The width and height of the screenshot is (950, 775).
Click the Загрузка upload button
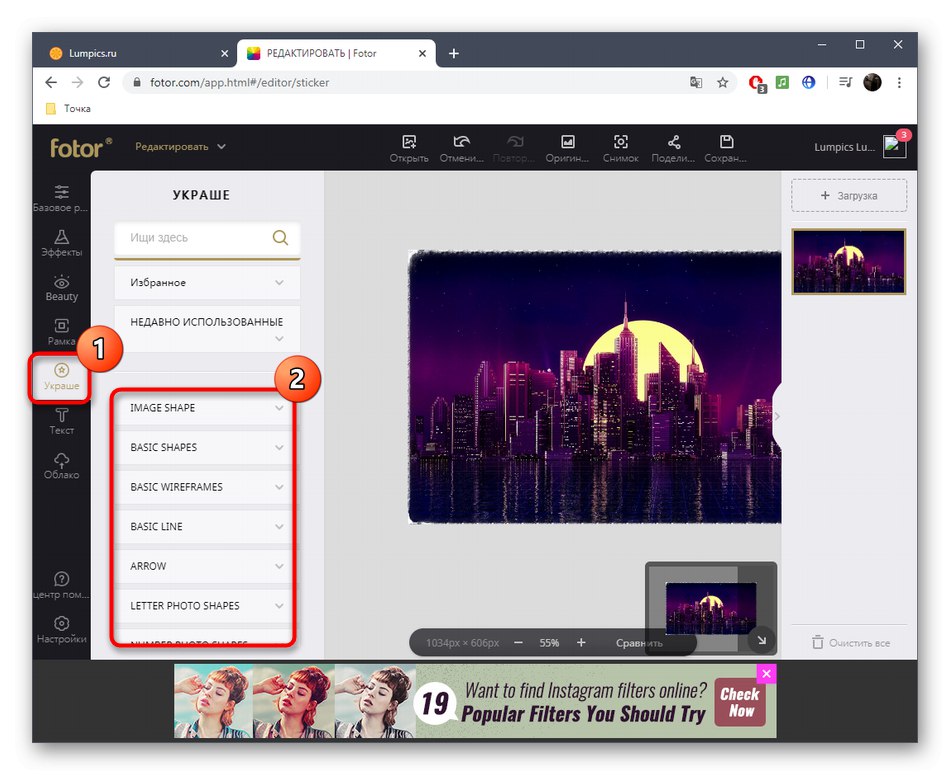[x=849, y=196]
